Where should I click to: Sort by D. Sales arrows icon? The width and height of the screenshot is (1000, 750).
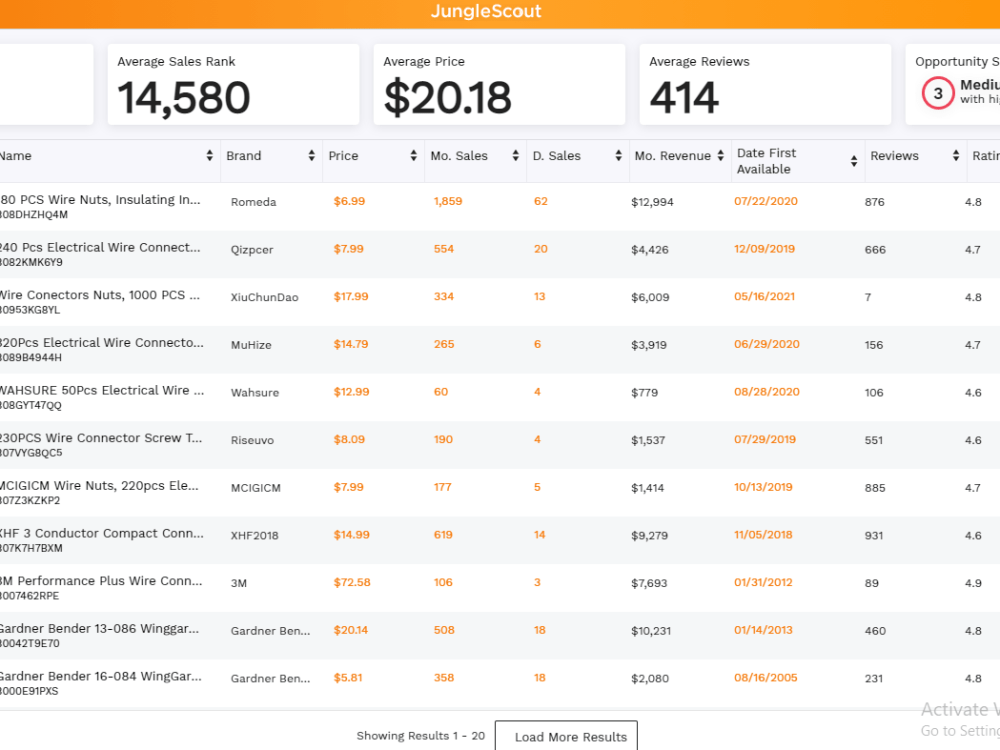tap(618, 156)
